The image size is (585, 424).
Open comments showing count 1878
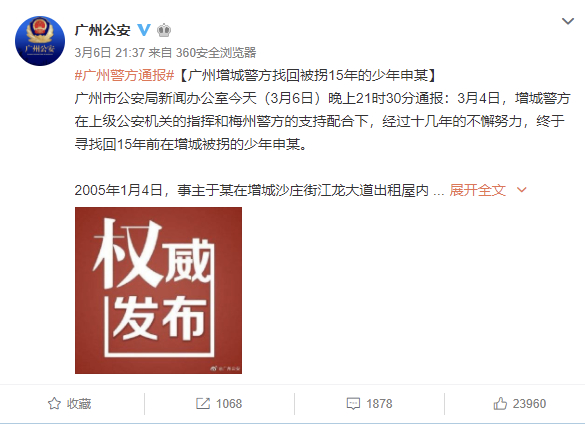click(369, 404)
